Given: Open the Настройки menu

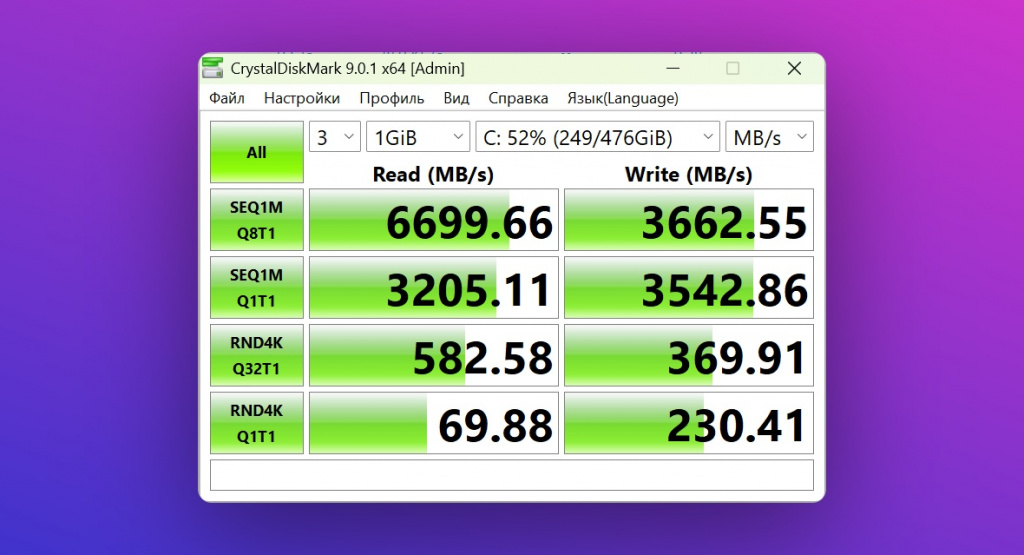Looking at the screenshot, I should pyautogui.click(x=301, y=98).
